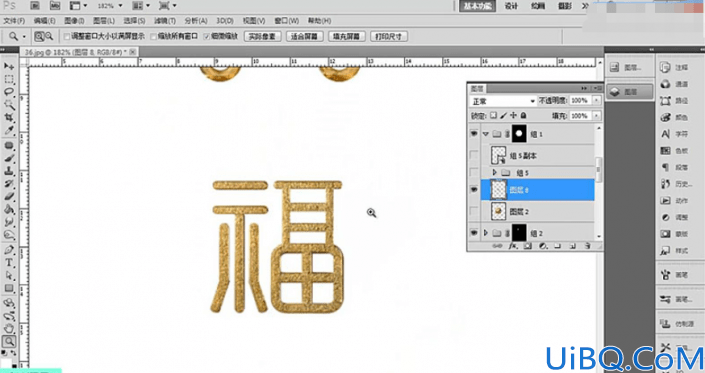Select the Rectangular Marquee tool
This screenshot has width=705, height=373.
(x=9, y=79)
